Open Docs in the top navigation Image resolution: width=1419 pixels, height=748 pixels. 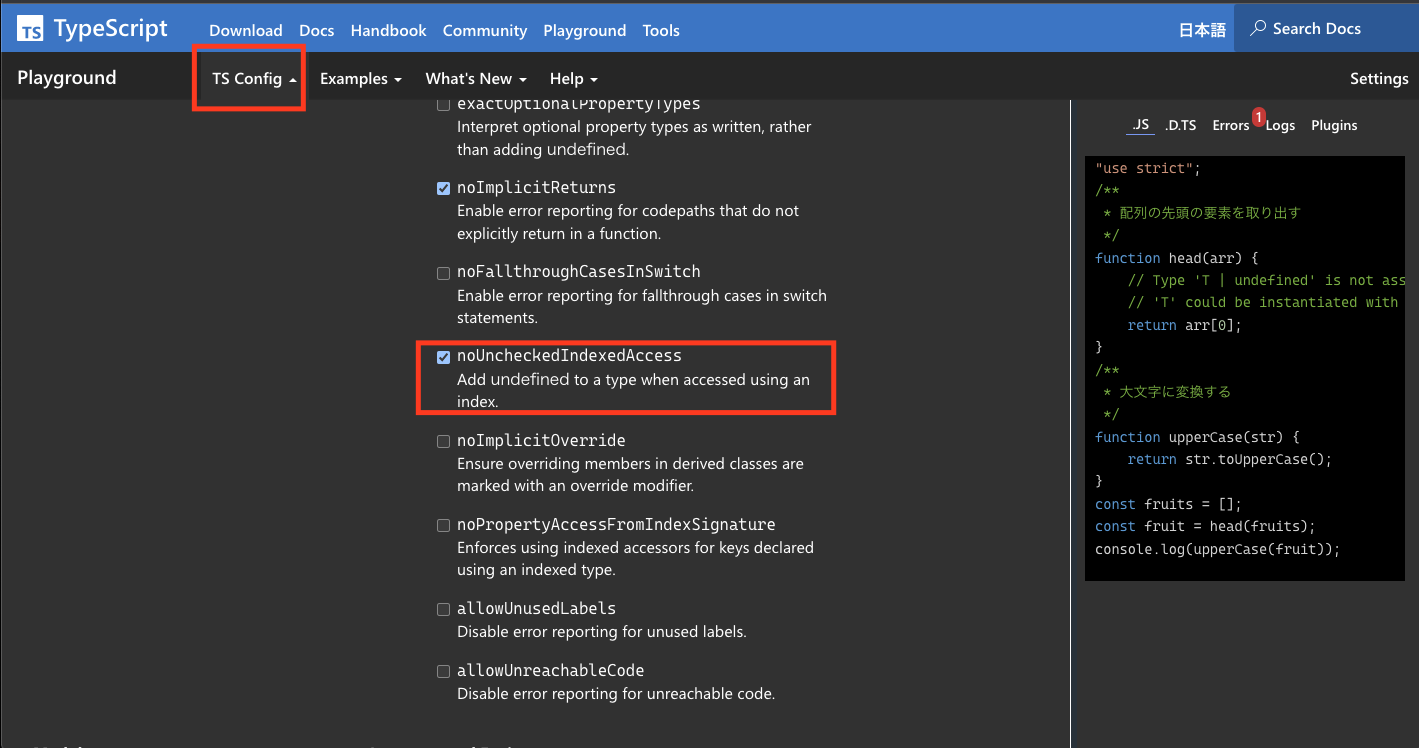tap(317, 30)
